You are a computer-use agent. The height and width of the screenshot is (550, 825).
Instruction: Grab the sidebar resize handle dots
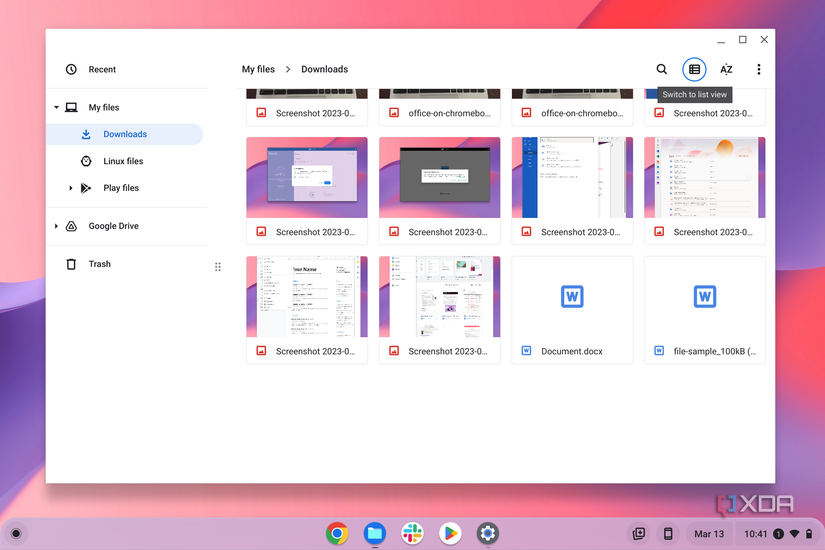218,267
